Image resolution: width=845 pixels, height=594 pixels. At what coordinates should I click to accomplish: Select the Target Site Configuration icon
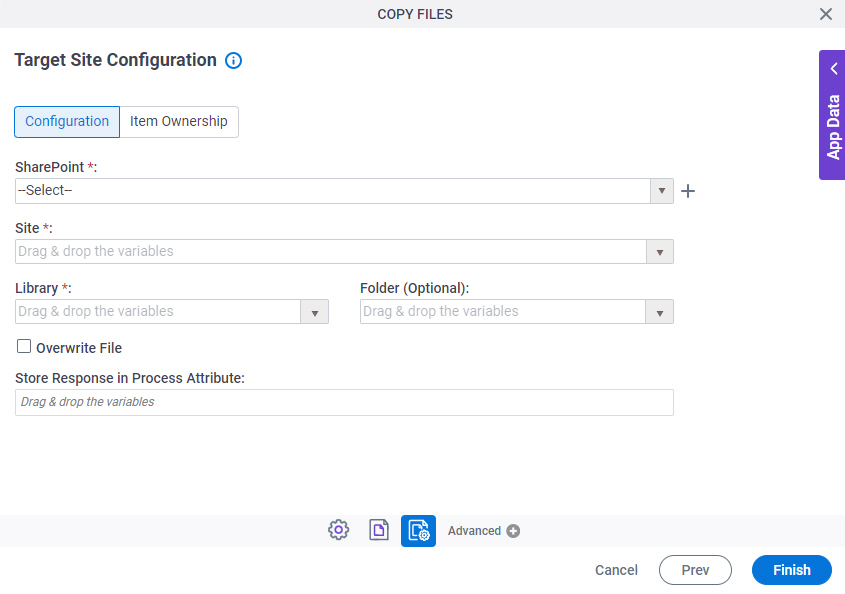coord(418,530)
